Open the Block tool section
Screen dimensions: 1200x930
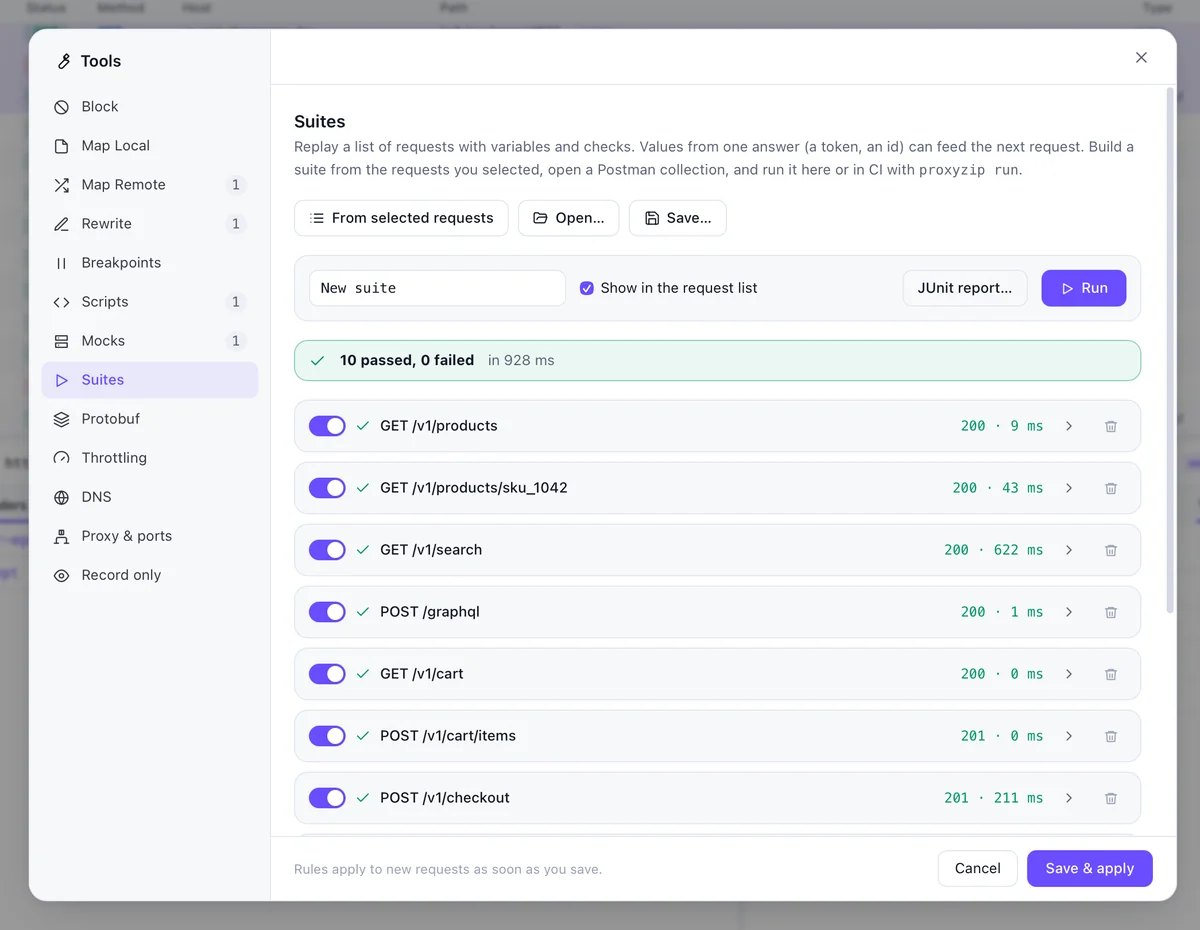click(x=150, y=107)
